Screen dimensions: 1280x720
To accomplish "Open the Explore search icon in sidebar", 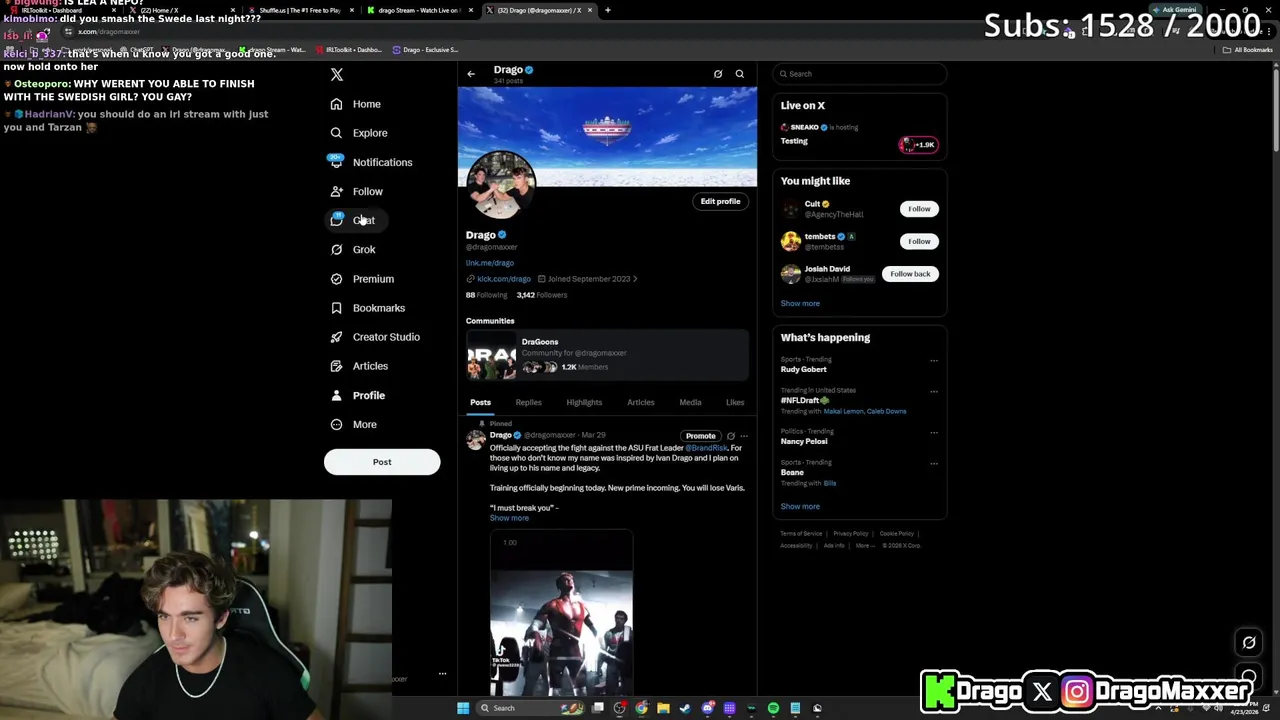I will (336, 133).
